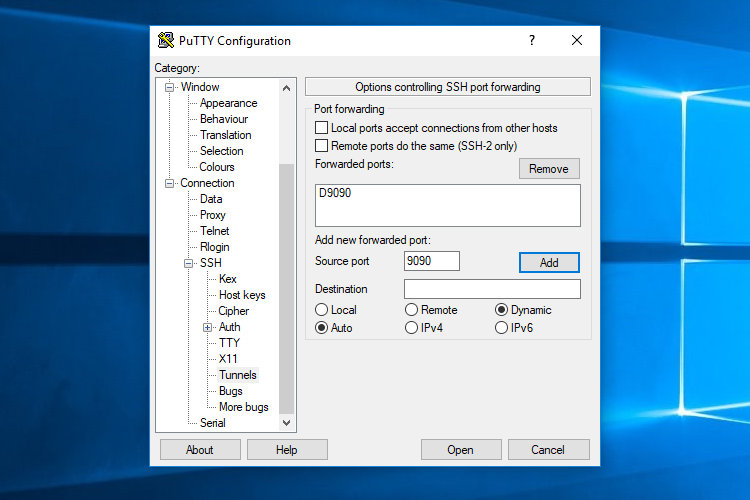
Task: Go to the Host keys category
Action: click(242, 295)
